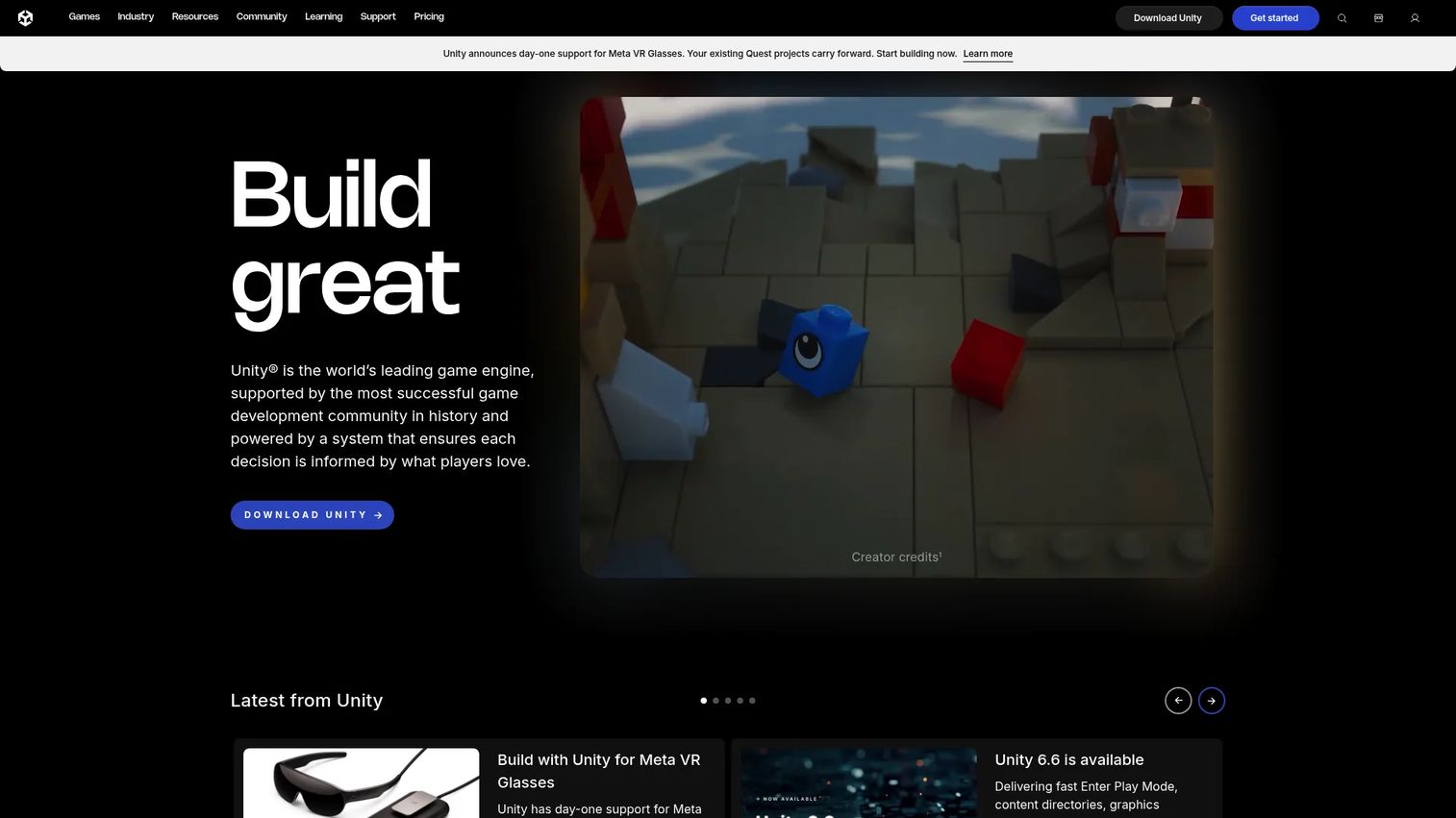Open 'Build with Unity for Meta VR Glasses' title
Viewport: 1456px width, 818px height.
point(599,771)
